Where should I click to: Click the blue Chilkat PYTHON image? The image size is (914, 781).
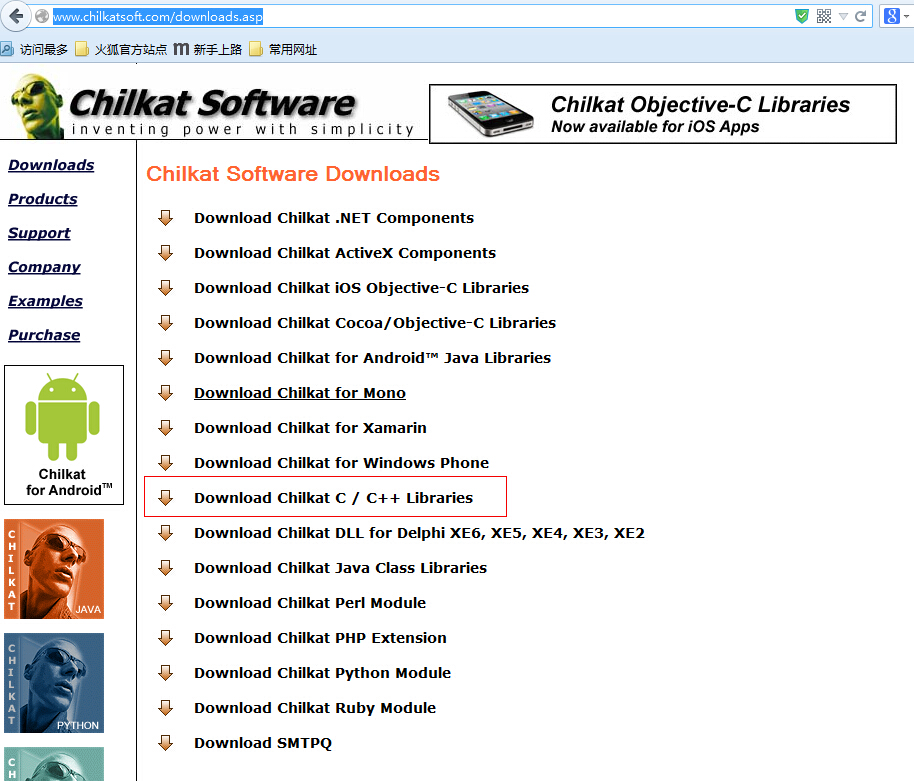54,683
